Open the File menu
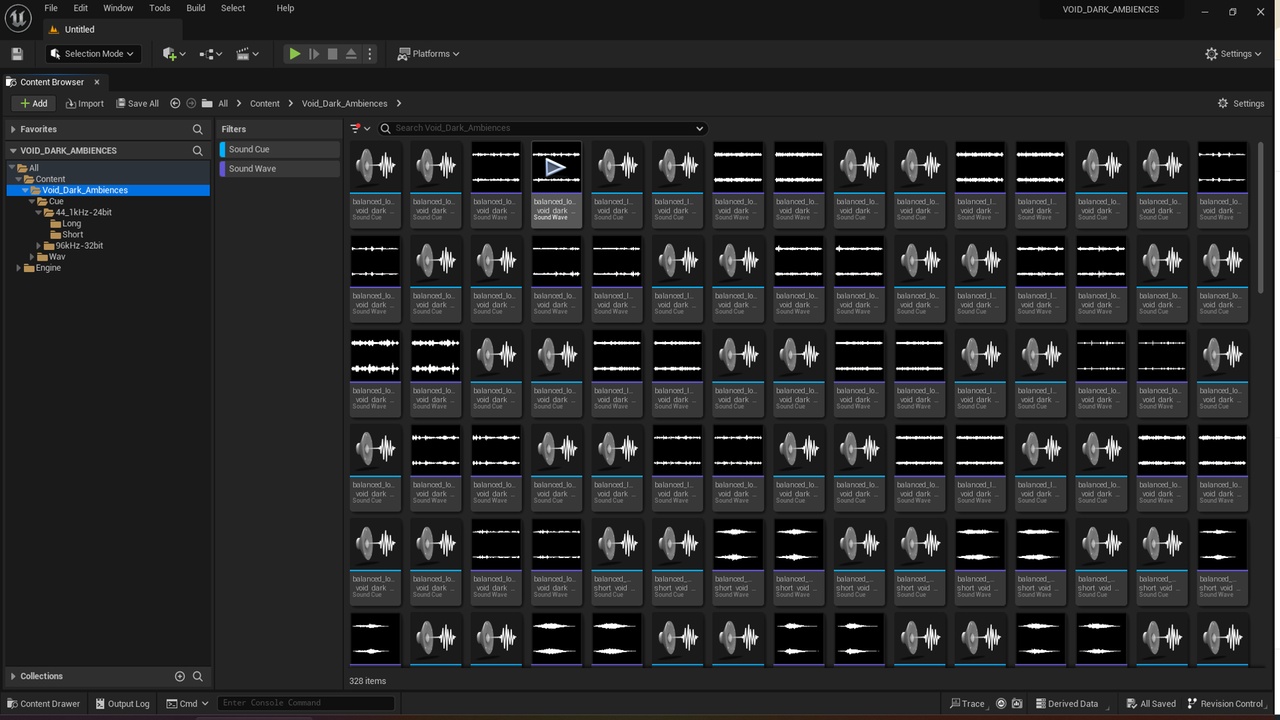The width and height of the screenshot is (1280, 720). (51, 8)
